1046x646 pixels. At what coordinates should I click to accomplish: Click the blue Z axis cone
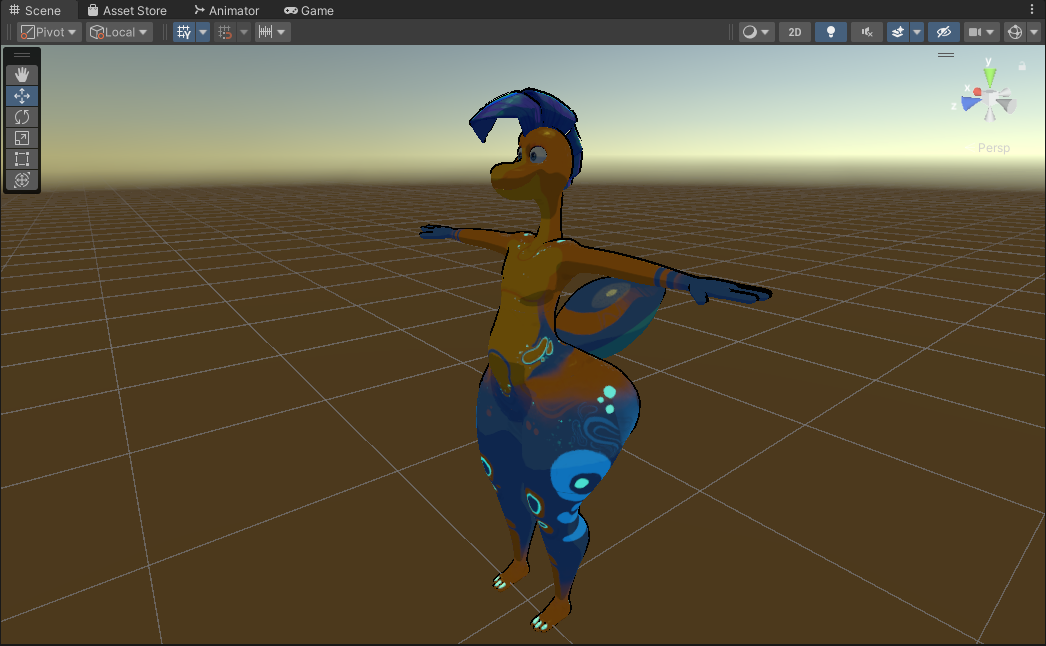(x=971, y=103)
